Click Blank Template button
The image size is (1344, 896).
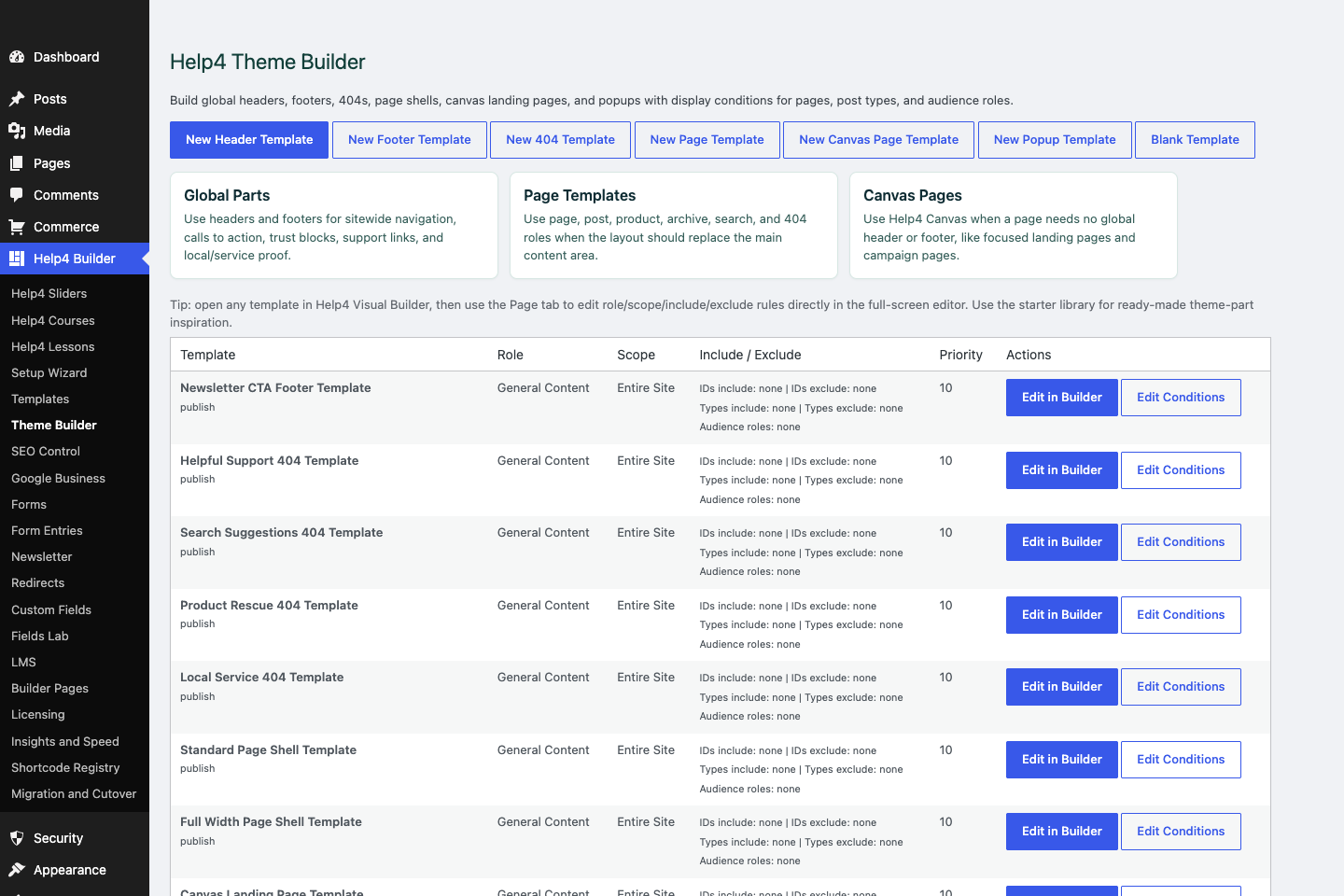coord(1195,140)
